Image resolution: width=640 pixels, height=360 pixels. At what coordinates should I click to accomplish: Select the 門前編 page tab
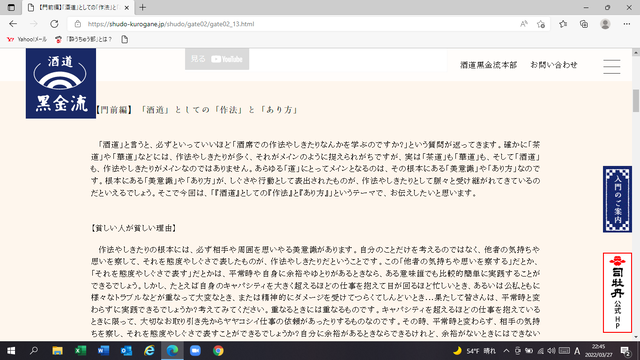(78, 7)
